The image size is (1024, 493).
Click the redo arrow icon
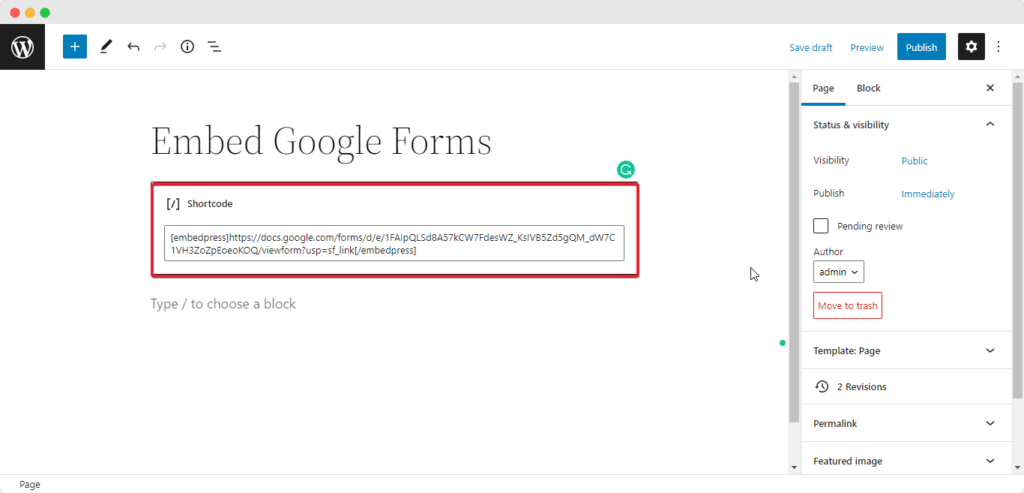[x=160, y=47]
